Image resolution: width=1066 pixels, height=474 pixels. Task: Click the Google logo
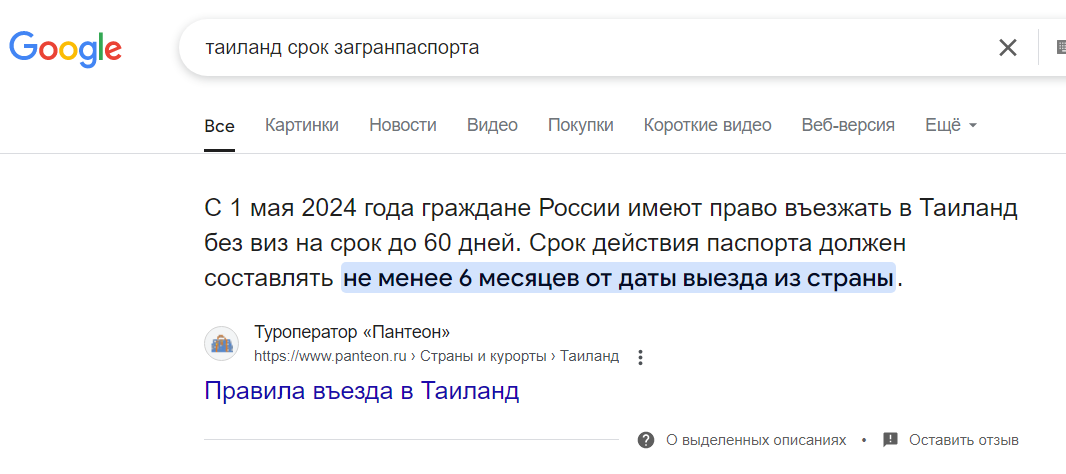[66, 47]
